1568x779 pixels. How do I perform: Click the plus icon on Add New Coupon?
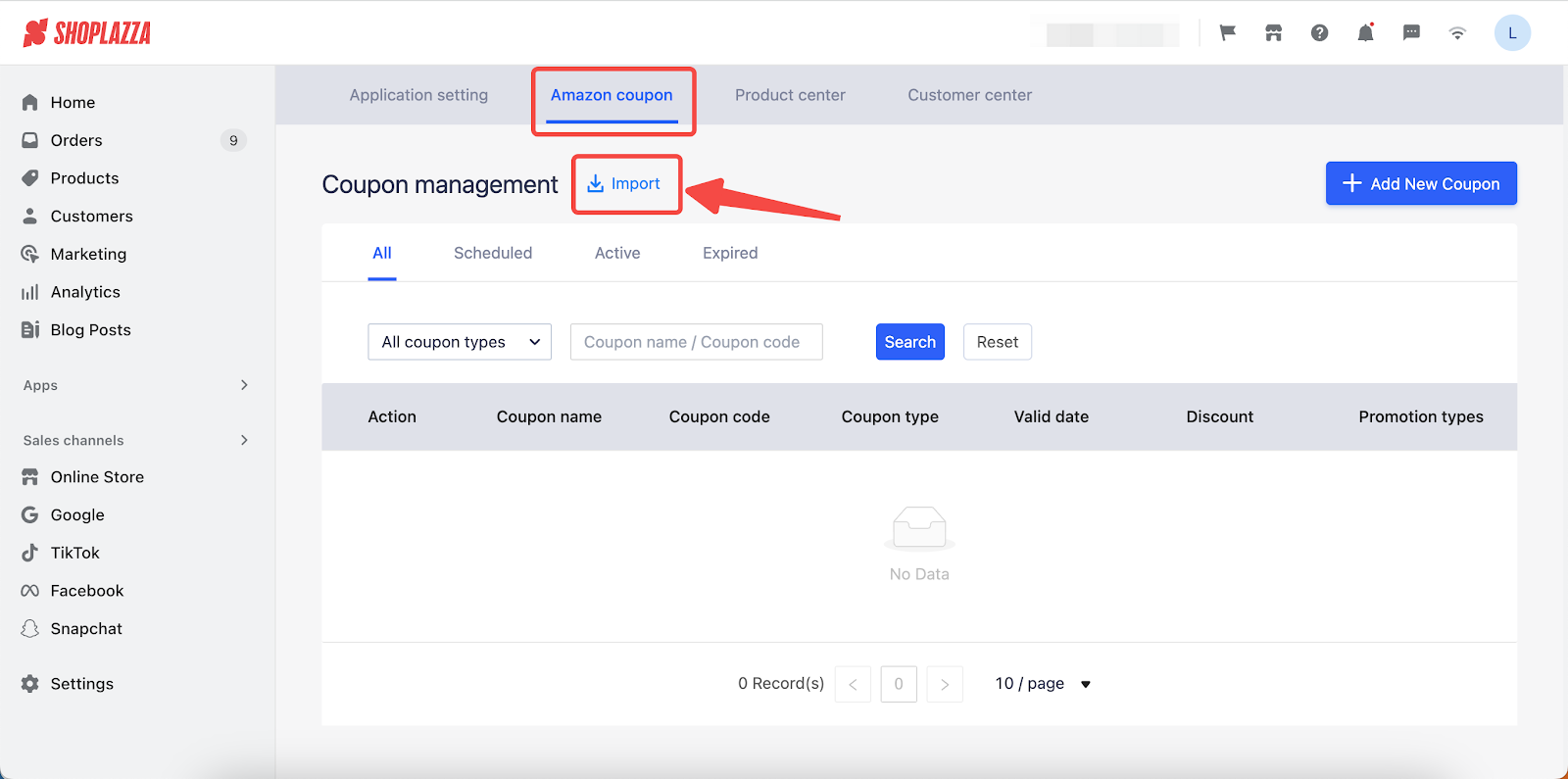[1352, 183]
